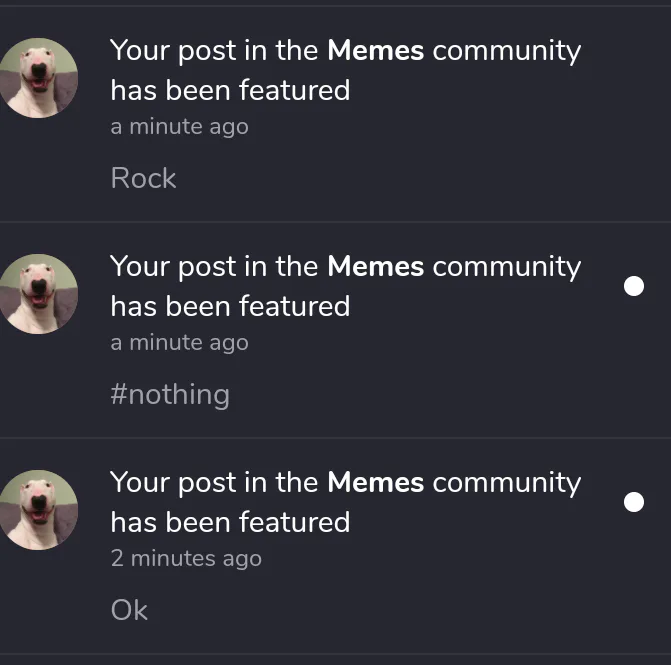Viewport: 671px width, 665px height.
Task: Open the post titled Rock
Action: (x=143, y=178)
